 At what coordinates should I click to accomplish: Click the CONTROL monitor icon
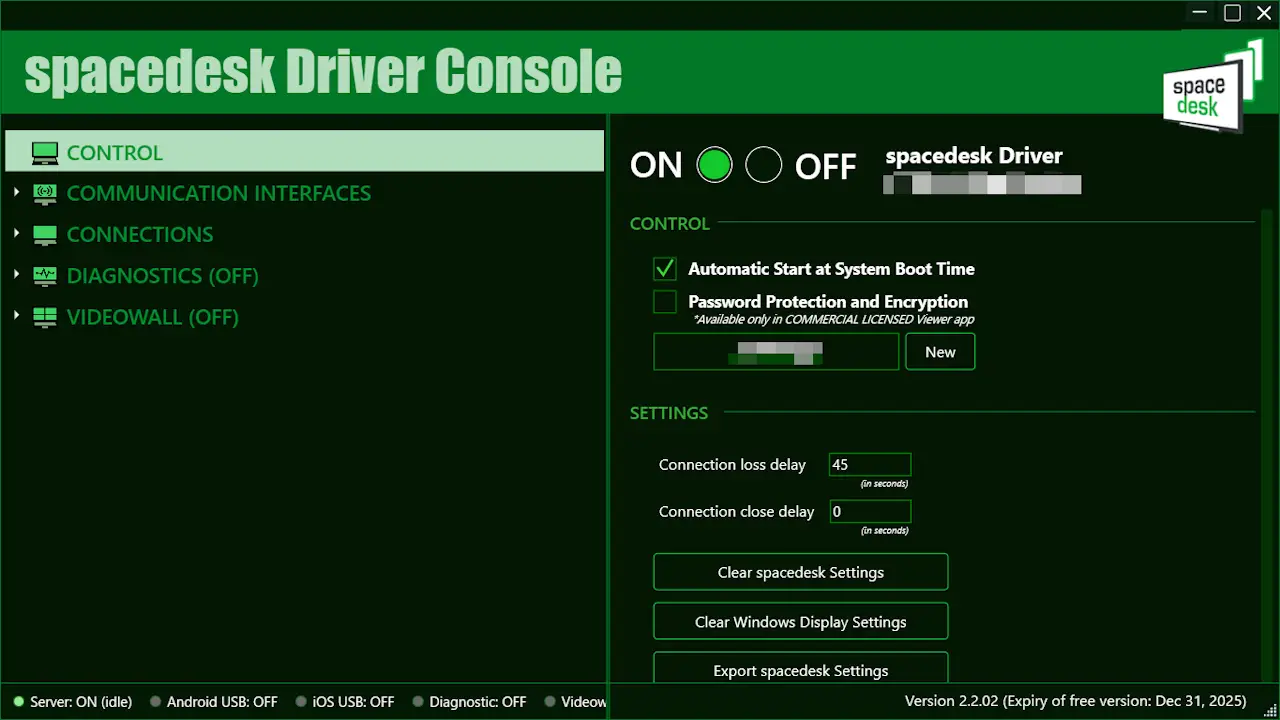tap(45, 153)
